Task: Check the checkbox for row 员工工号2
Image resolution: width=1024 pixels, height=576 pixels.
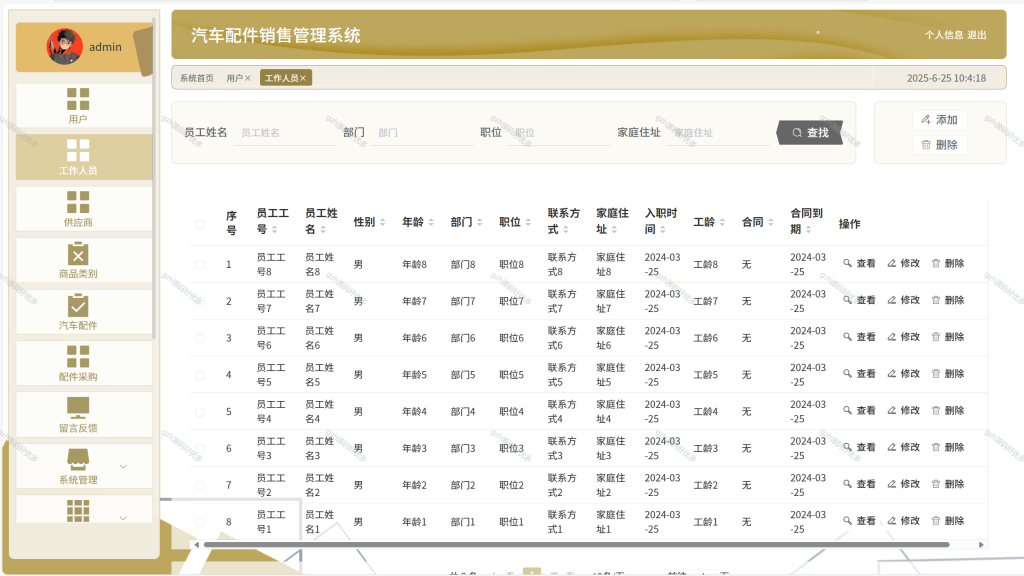Action: point(200,485)
